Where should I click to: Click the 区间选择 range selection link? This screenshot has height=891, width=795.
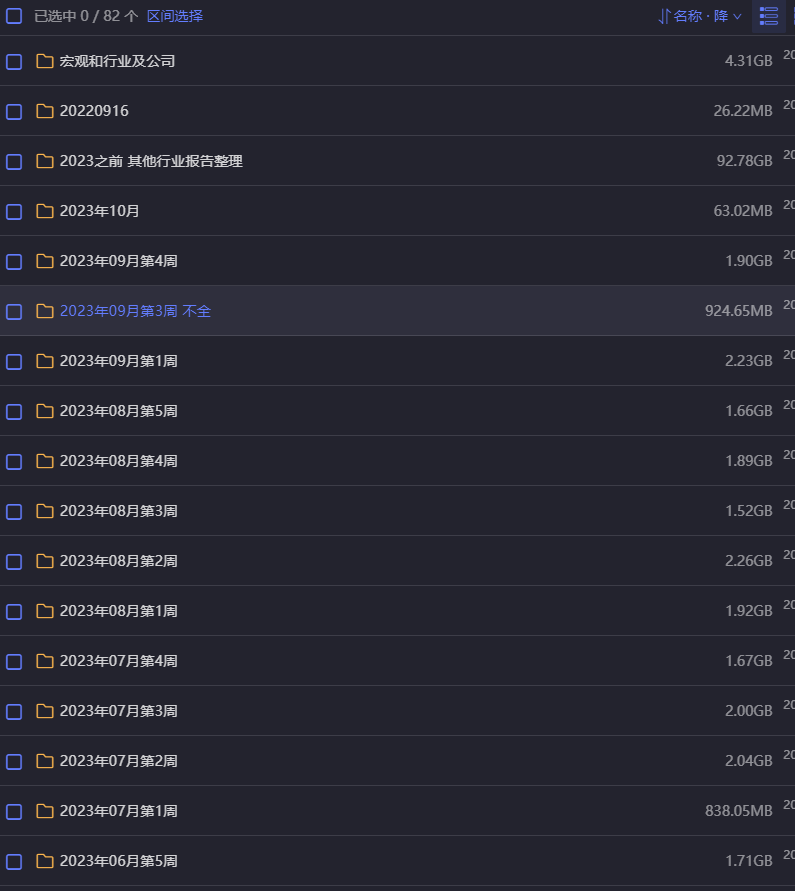point(174,16)
